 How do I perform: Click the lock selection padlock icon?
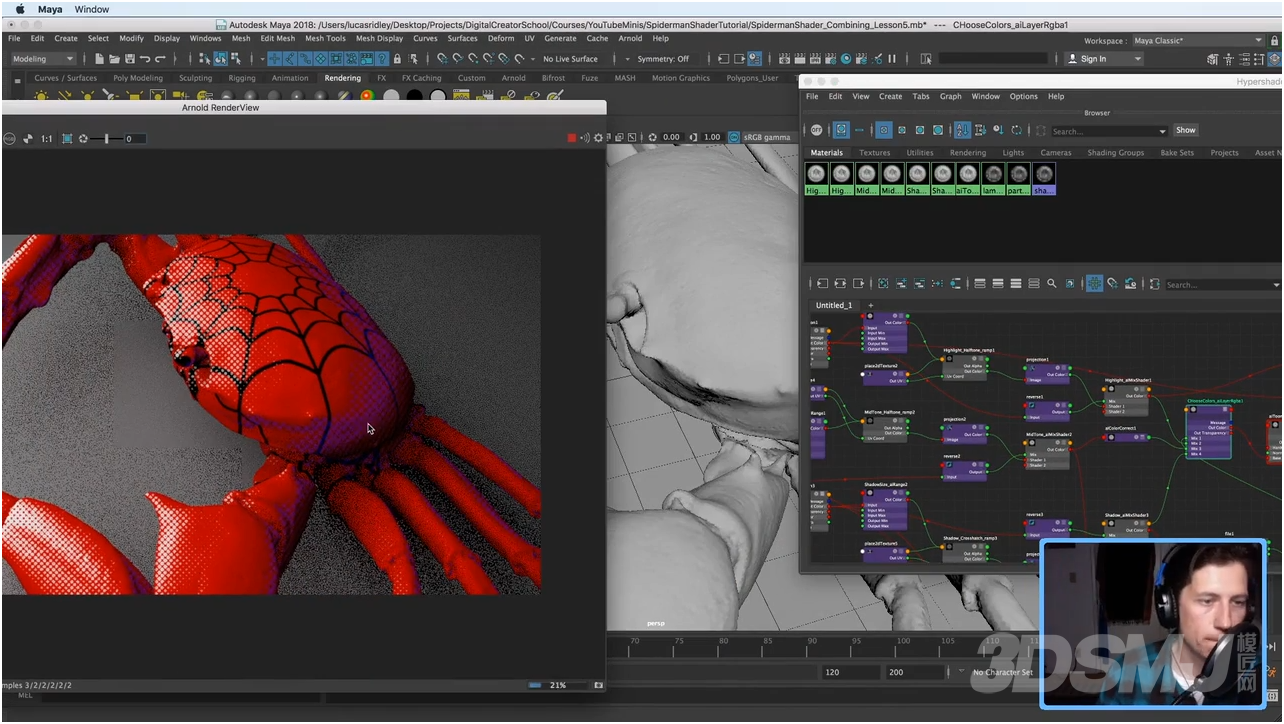(x=398, y=59)
